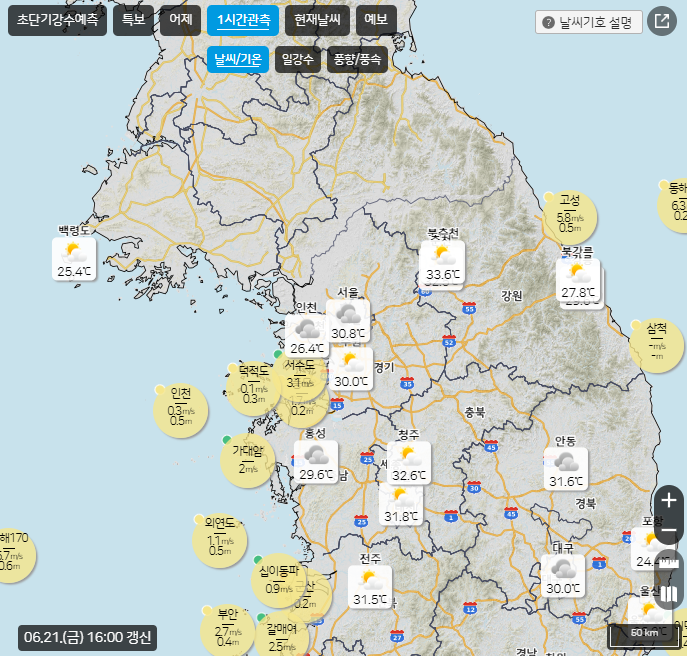Switch to the 어제 tab
The image size is (687, 656).
tap(181, 20)
